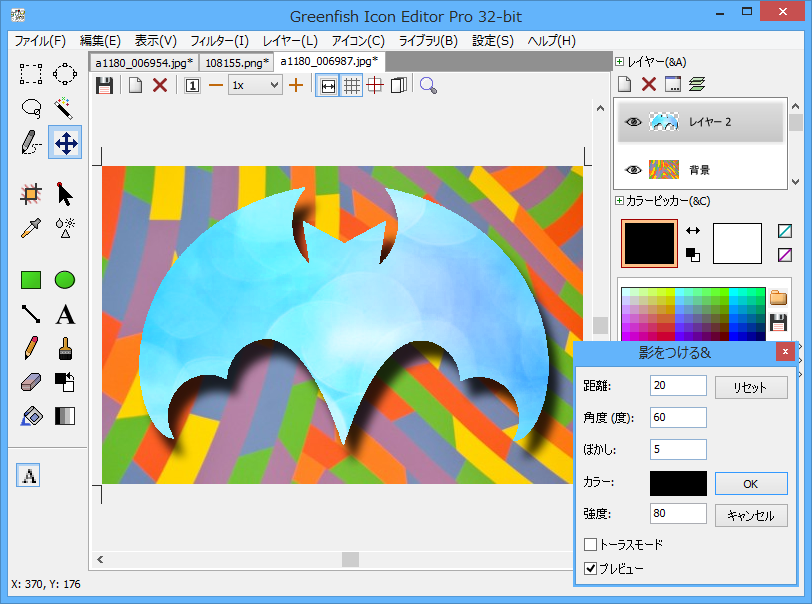Enable the トーラスモード checkbox

coord(591,545)
